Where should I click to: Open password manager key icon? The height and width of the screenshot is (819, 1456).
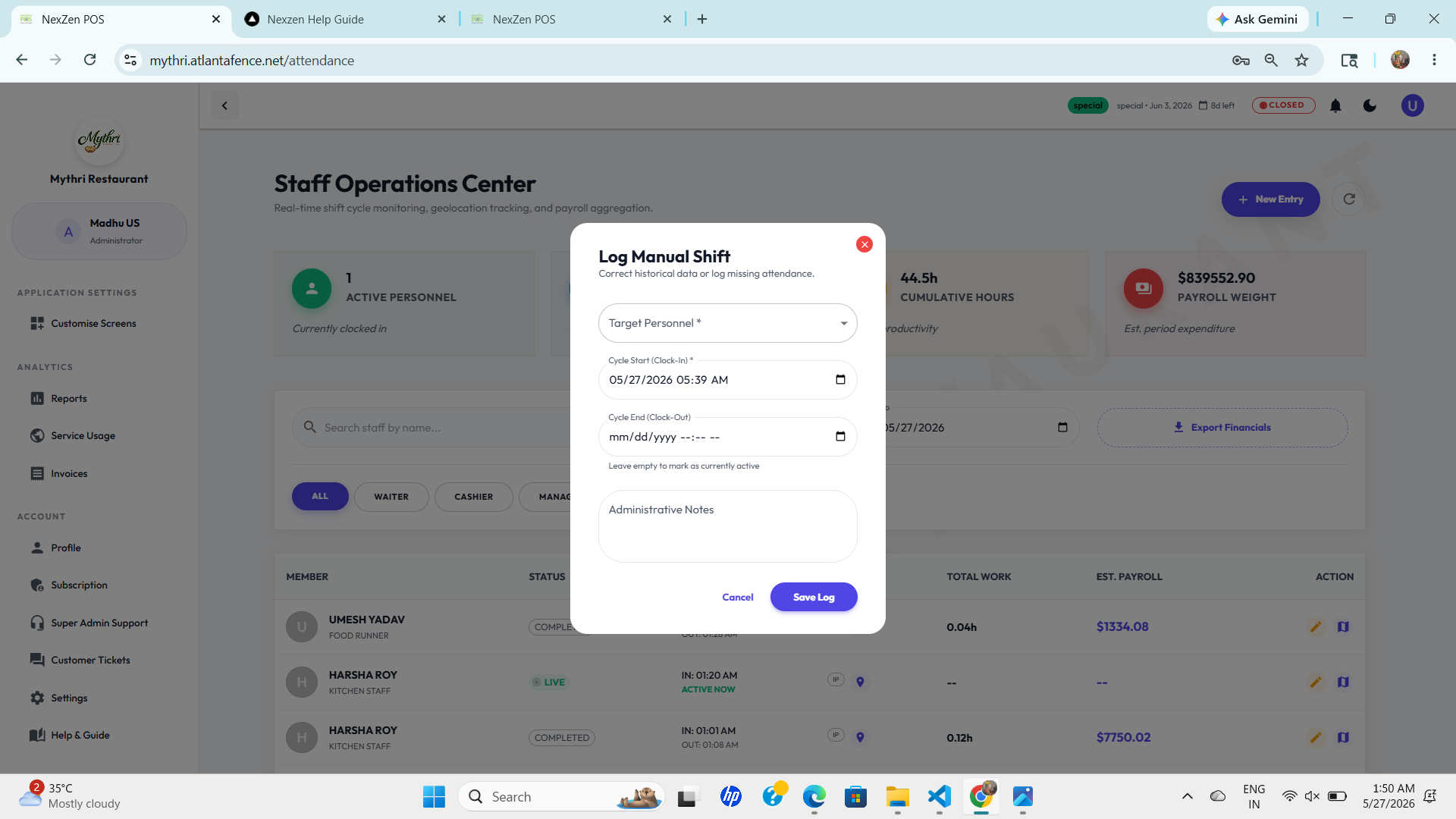point(1241,60)
